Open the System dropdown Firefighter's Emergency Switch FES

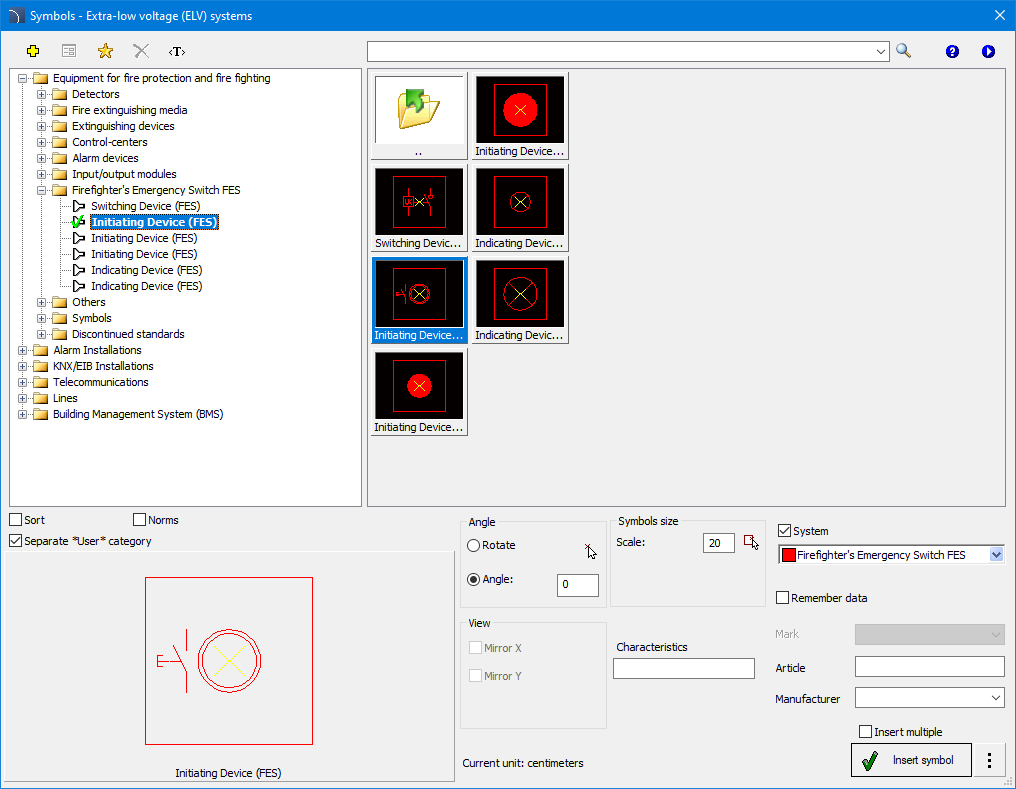[891, 555]
